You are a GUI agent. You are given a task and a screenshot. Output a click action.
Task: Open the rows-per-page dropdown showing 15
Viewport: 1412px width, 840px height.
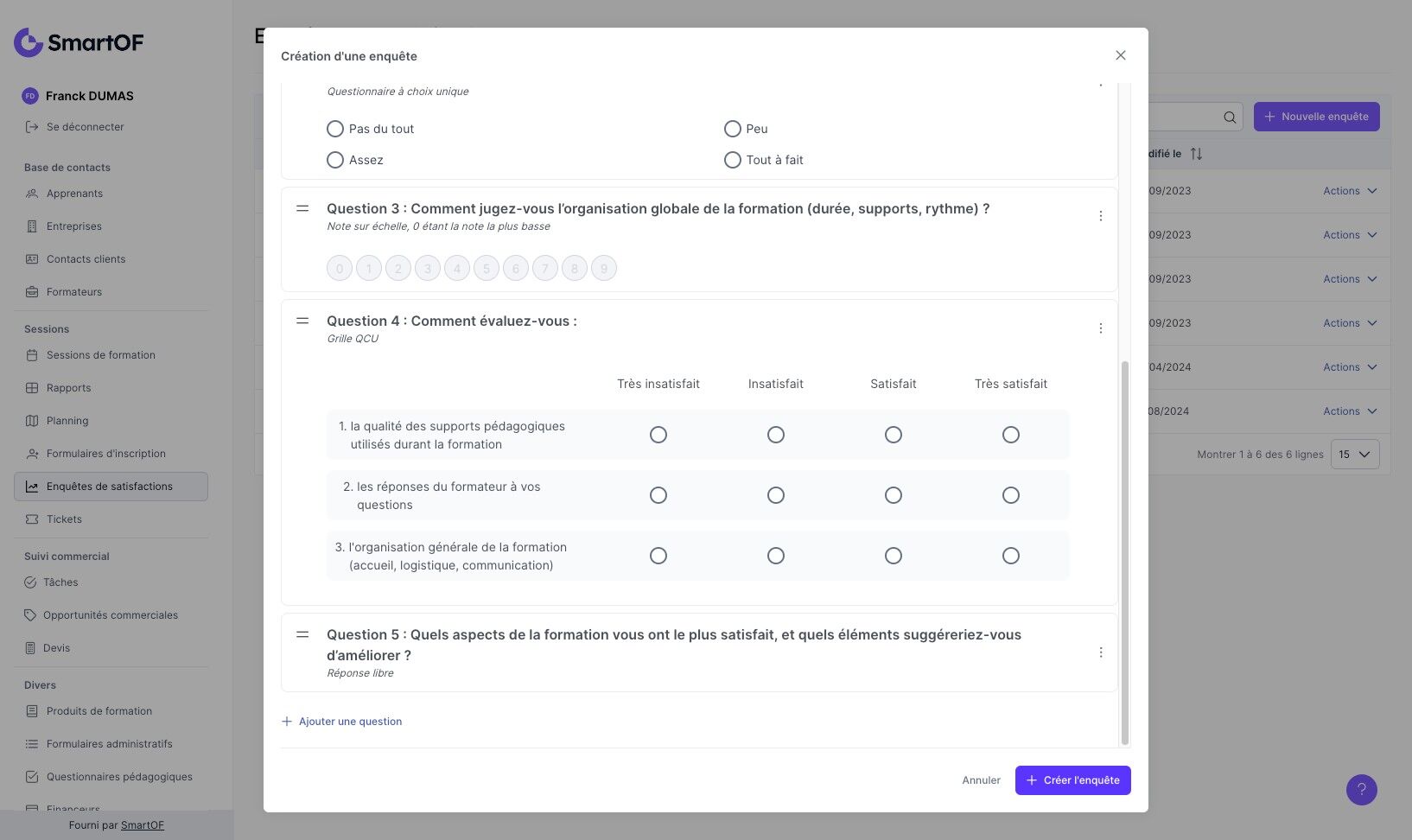pyautogui.click(x=1354, y=455)
